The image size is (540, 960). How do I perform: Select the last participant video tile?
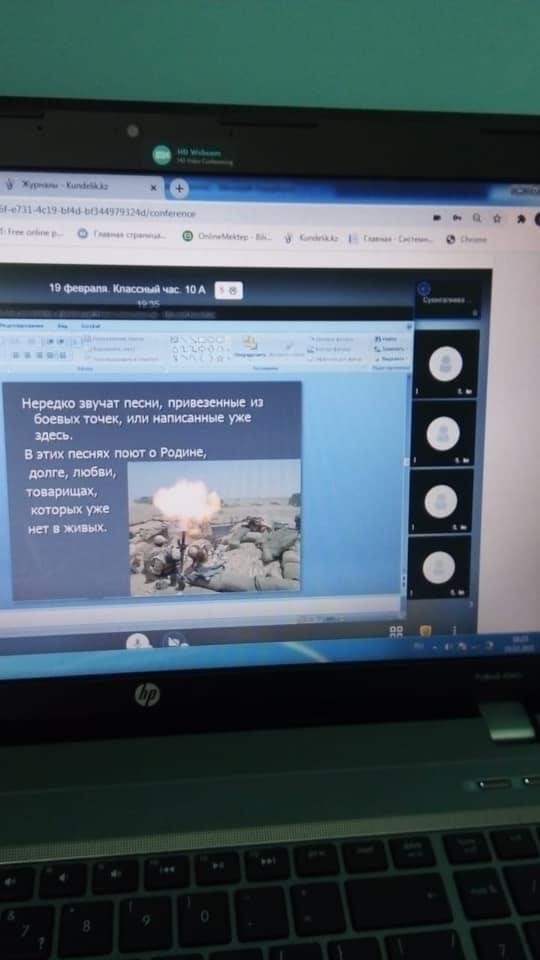[x=439, y=567]
